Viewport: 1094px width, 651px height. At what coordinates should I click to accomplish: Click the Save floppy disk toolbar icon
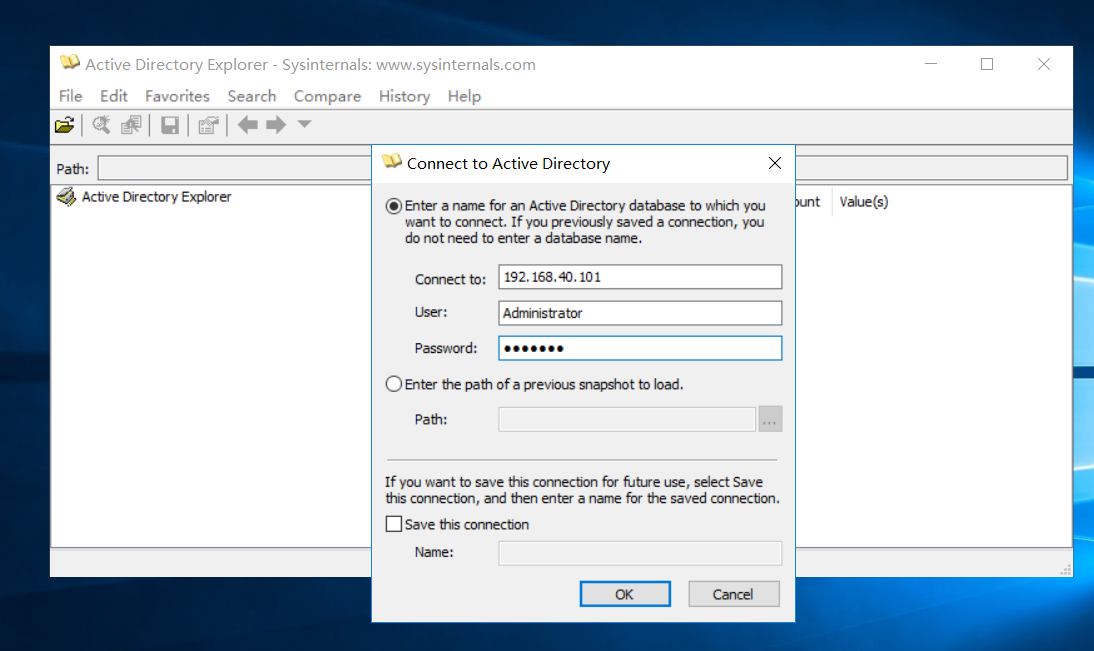point(170,126)
